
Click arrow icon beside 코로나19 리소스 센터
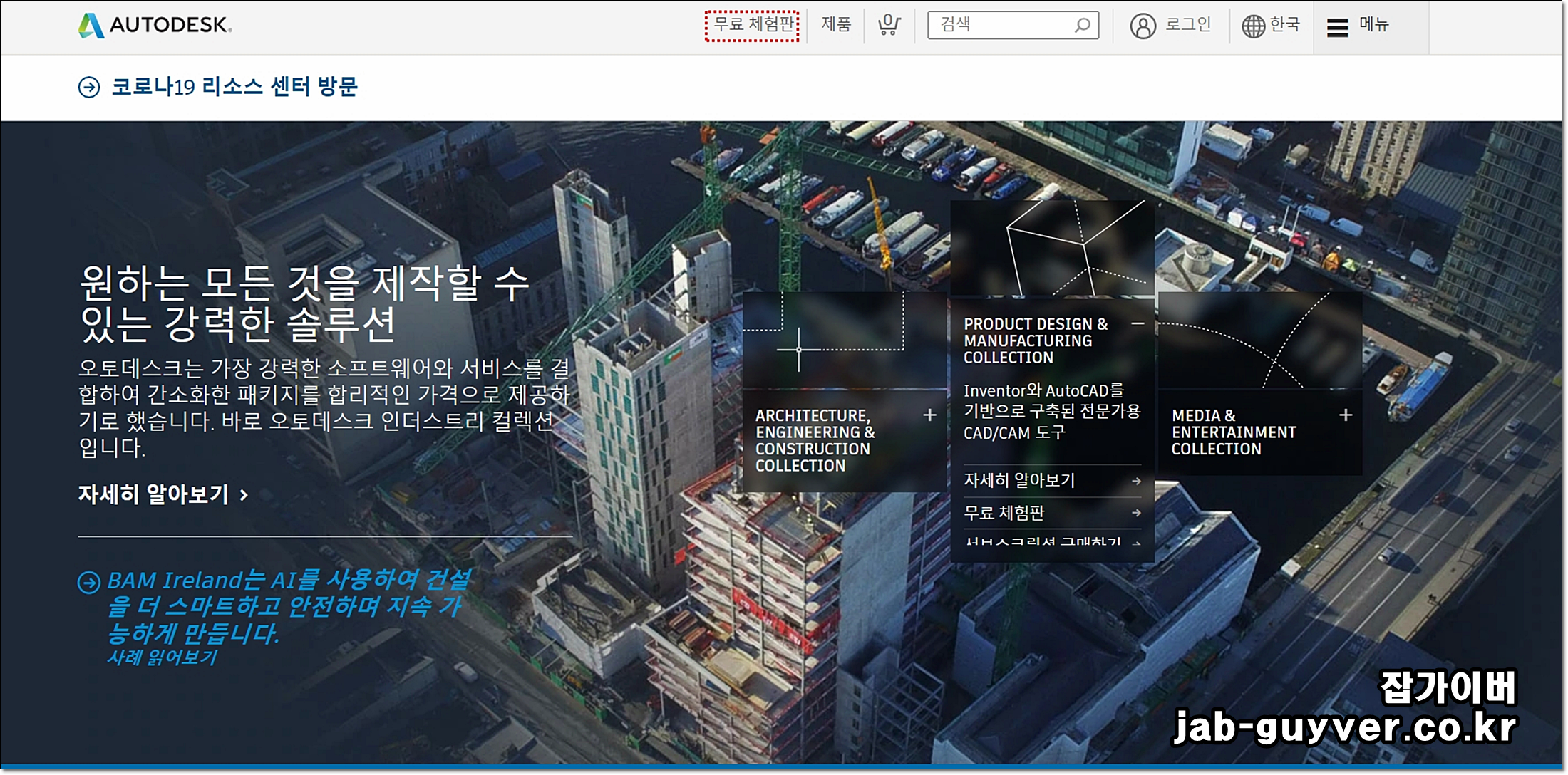(89, 88)
